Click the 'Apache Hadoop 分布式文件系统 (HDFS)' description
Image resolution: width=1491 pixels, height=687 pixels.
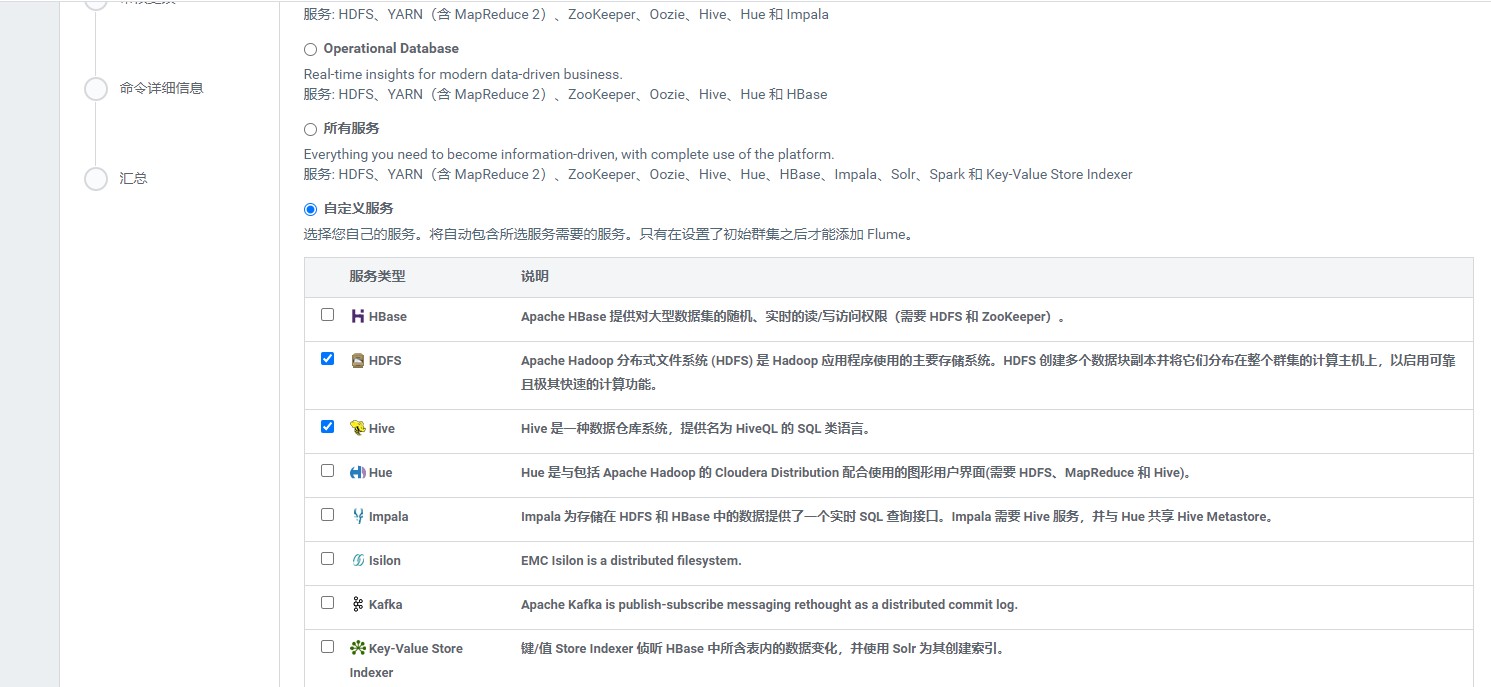(988, 372)
